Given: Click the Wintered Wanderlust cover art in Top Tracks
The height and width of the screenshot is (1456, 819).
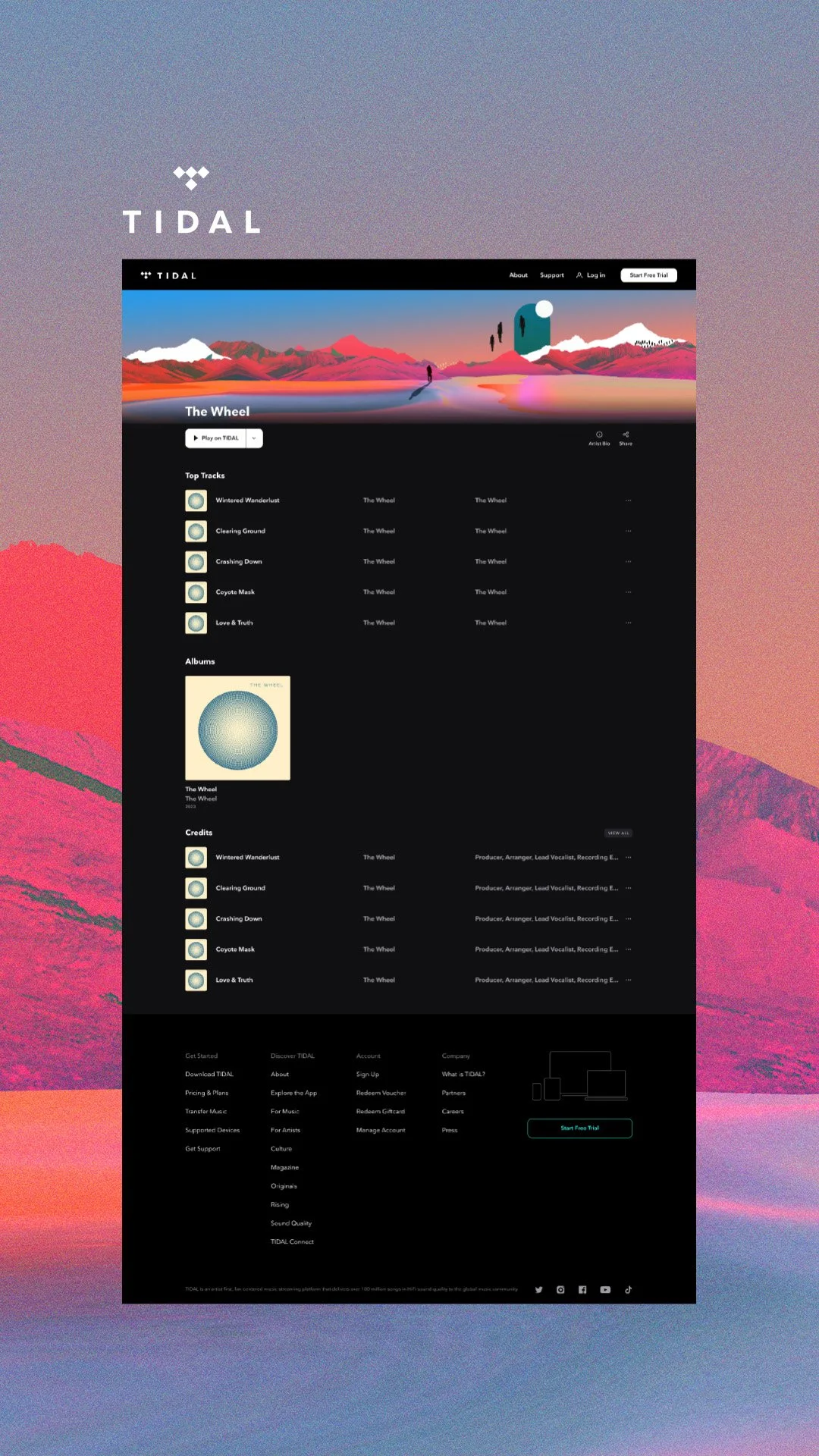Looking at the screenshot, I should [196, 500].
